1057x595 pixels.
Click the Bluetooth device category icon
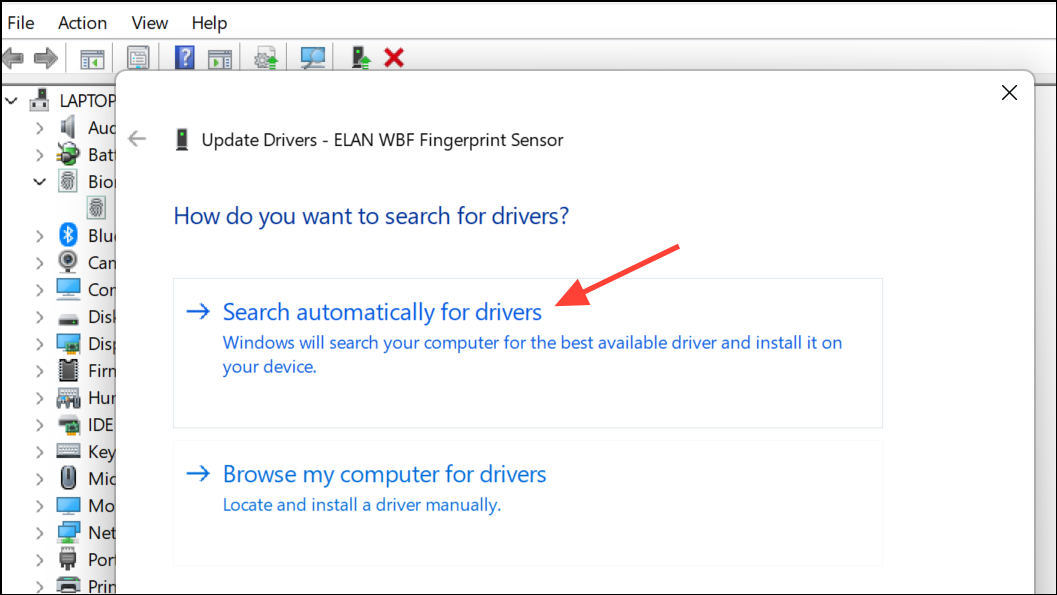pos(68,235)
